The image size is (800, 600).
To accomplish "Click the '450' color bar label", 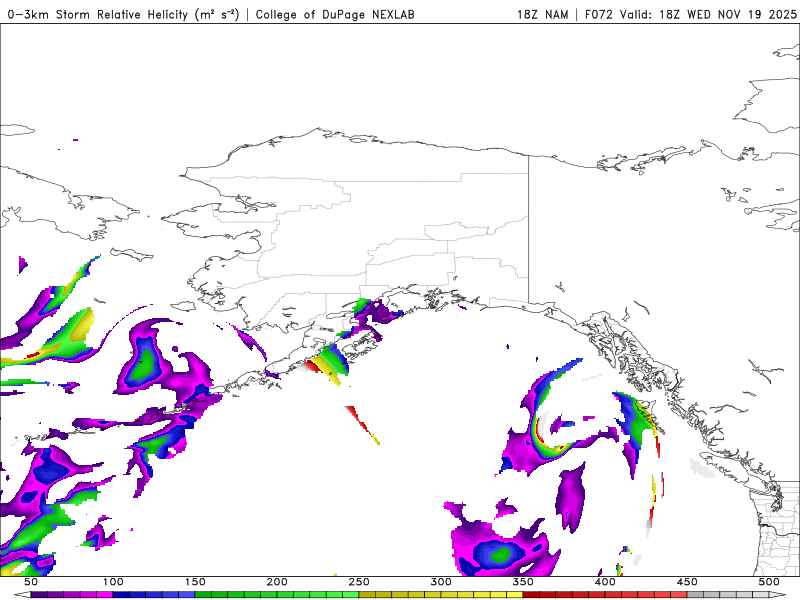I will click(687, 582).
